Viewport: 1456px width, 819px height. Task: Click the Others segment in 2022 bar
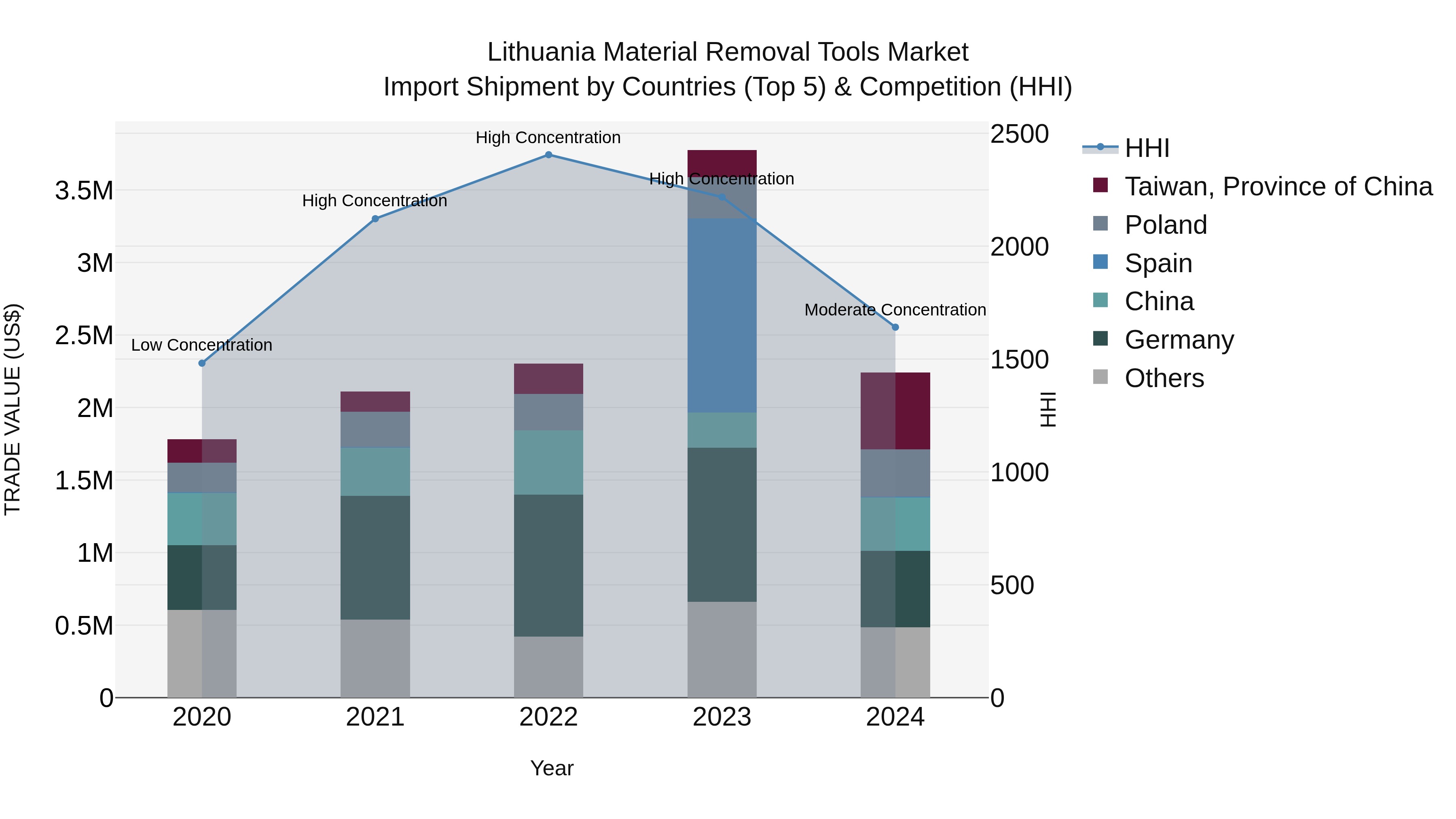tap(548, 667)
